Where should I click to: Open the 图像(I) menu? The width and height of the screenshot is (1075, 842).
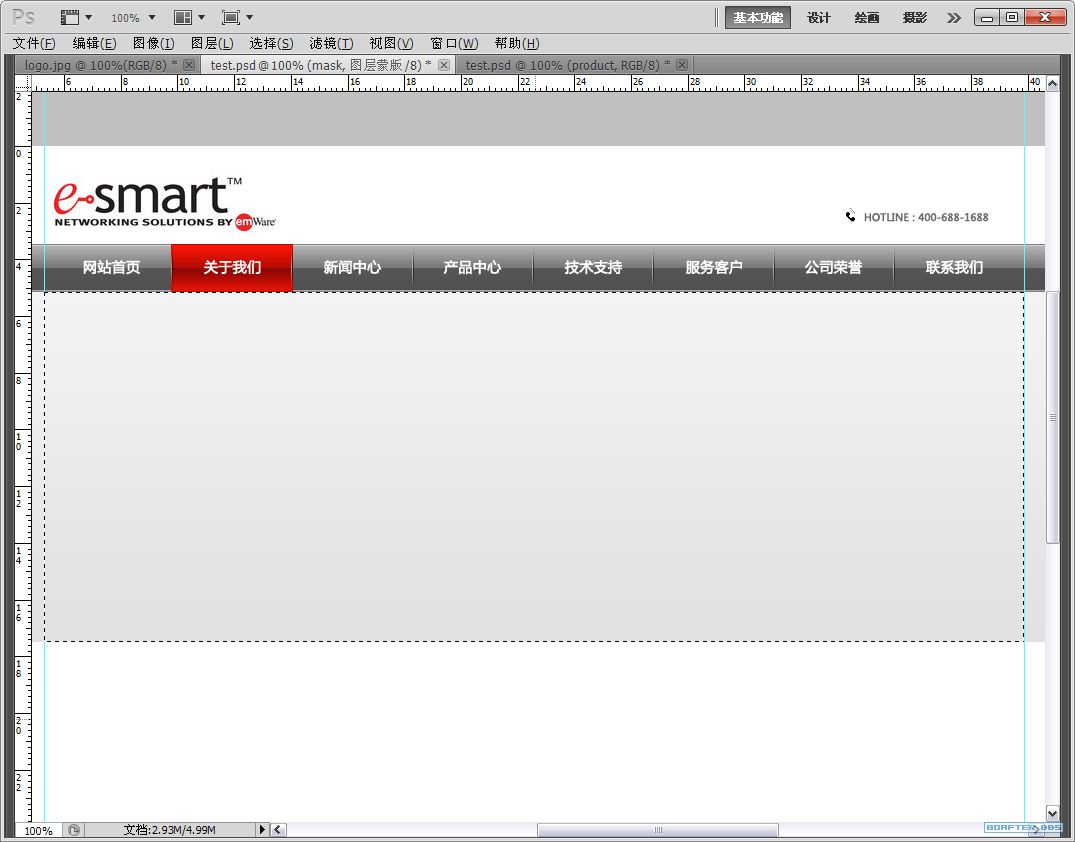154,43
